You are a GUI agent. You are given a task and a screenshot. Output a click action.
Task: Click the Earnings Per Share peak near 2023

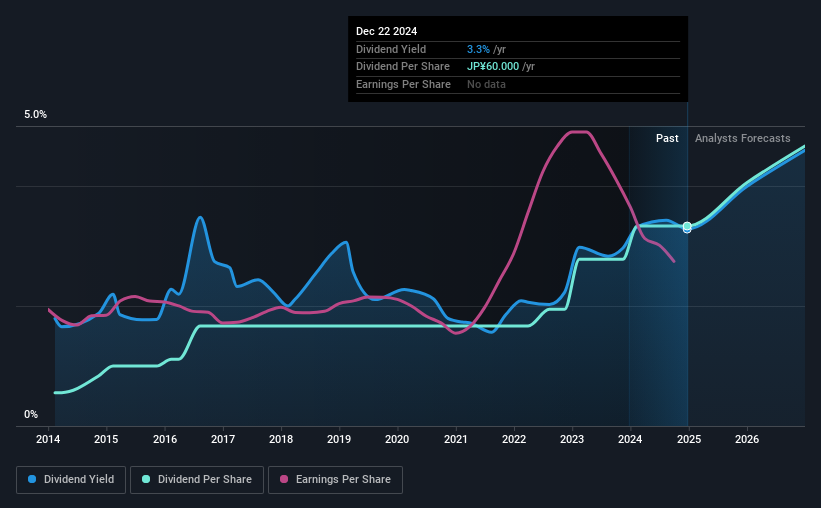pos(579,132)
